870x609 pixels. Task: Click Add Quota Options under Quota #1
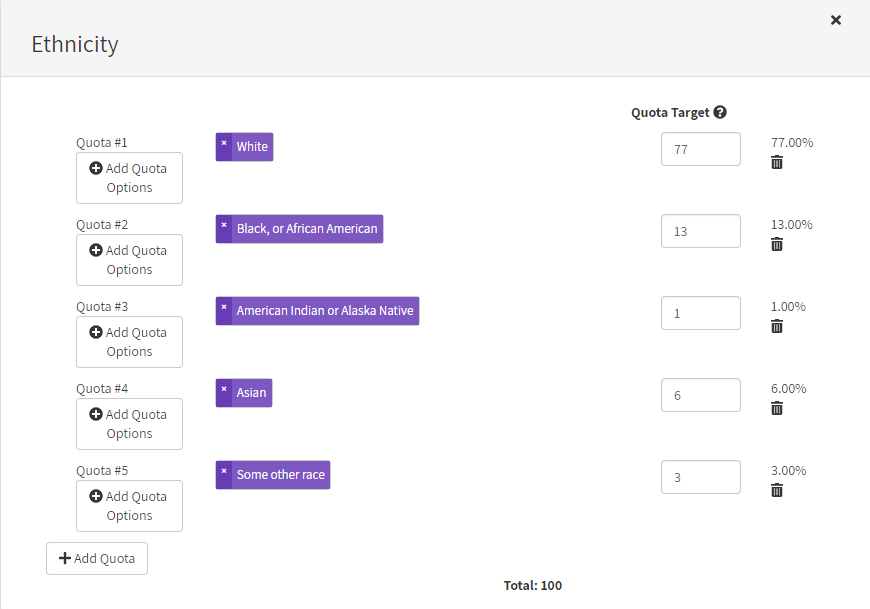[129, 178]
